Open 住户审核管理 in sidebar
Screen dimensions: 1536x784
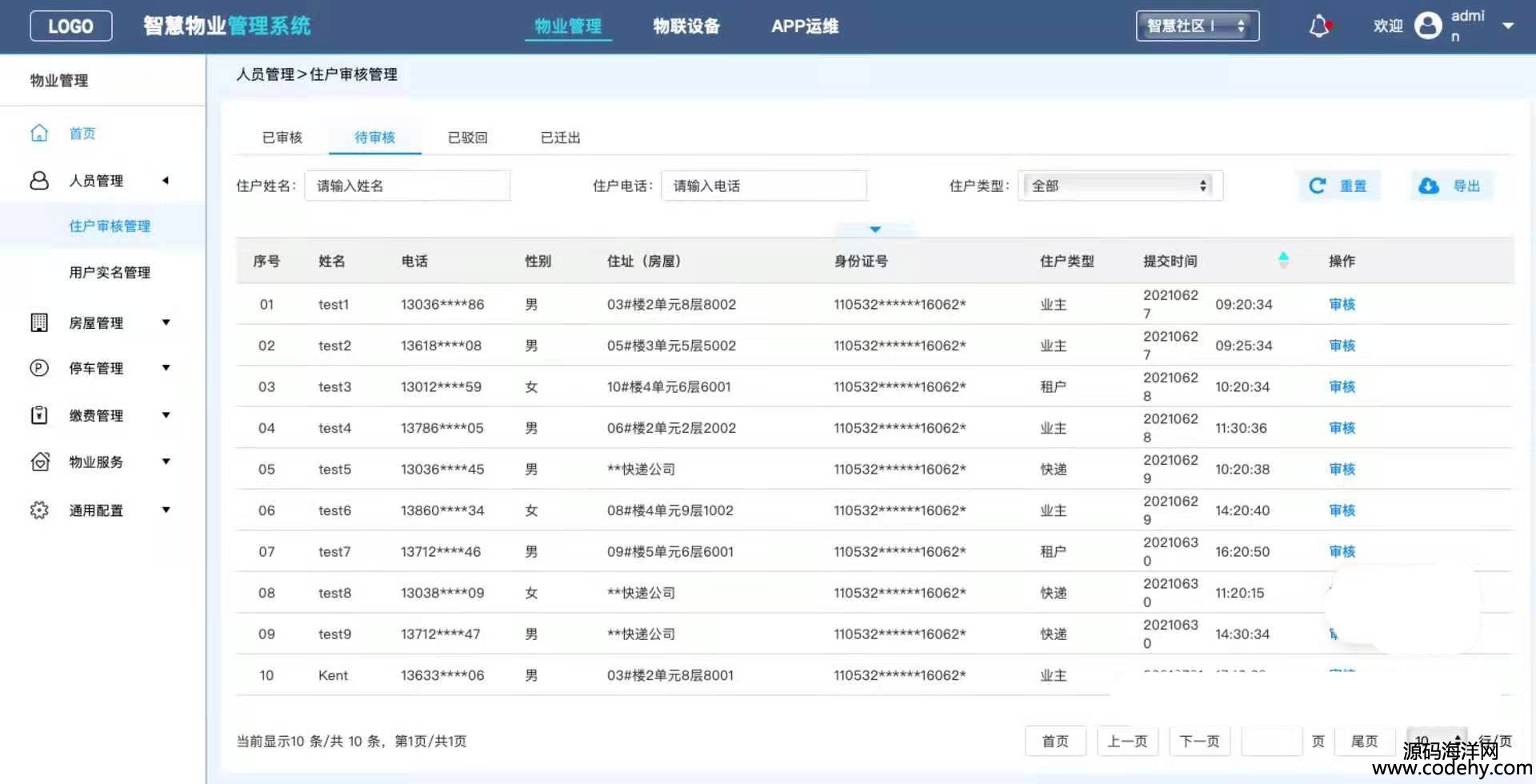coord(110,226)
